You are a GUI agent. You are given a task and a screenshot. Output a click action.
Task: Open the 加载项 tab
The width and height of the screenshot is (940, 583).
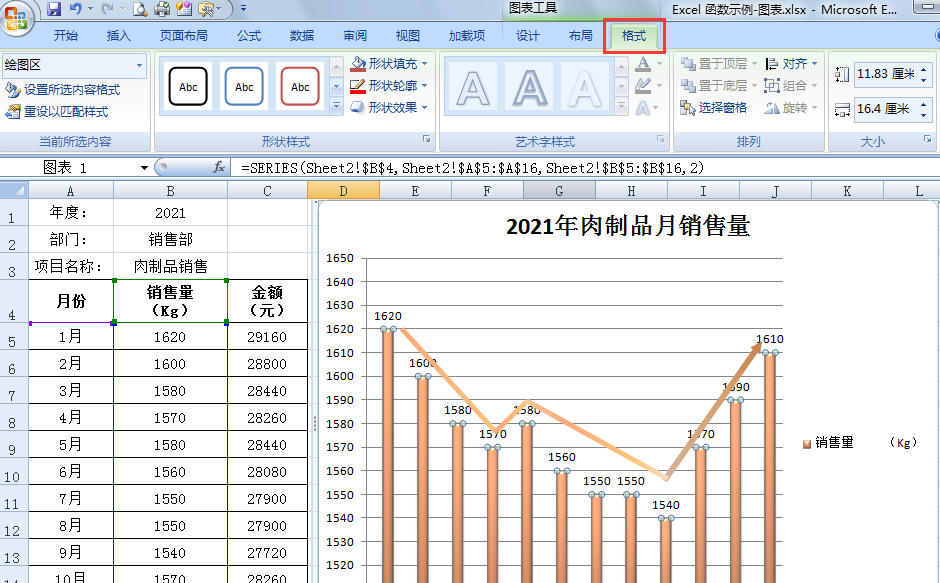pyautogui.click(x=466, y=36)
